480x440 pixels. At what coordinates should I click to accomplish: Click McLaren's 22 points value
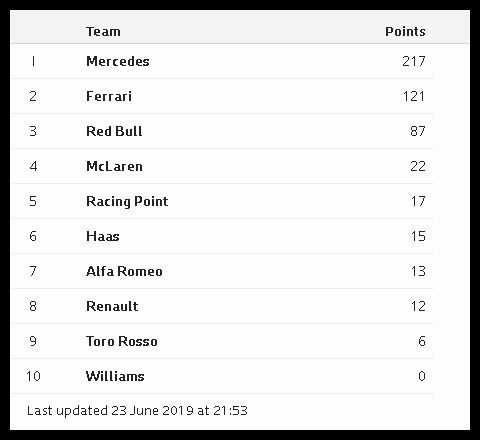click(x=418, y=166)
